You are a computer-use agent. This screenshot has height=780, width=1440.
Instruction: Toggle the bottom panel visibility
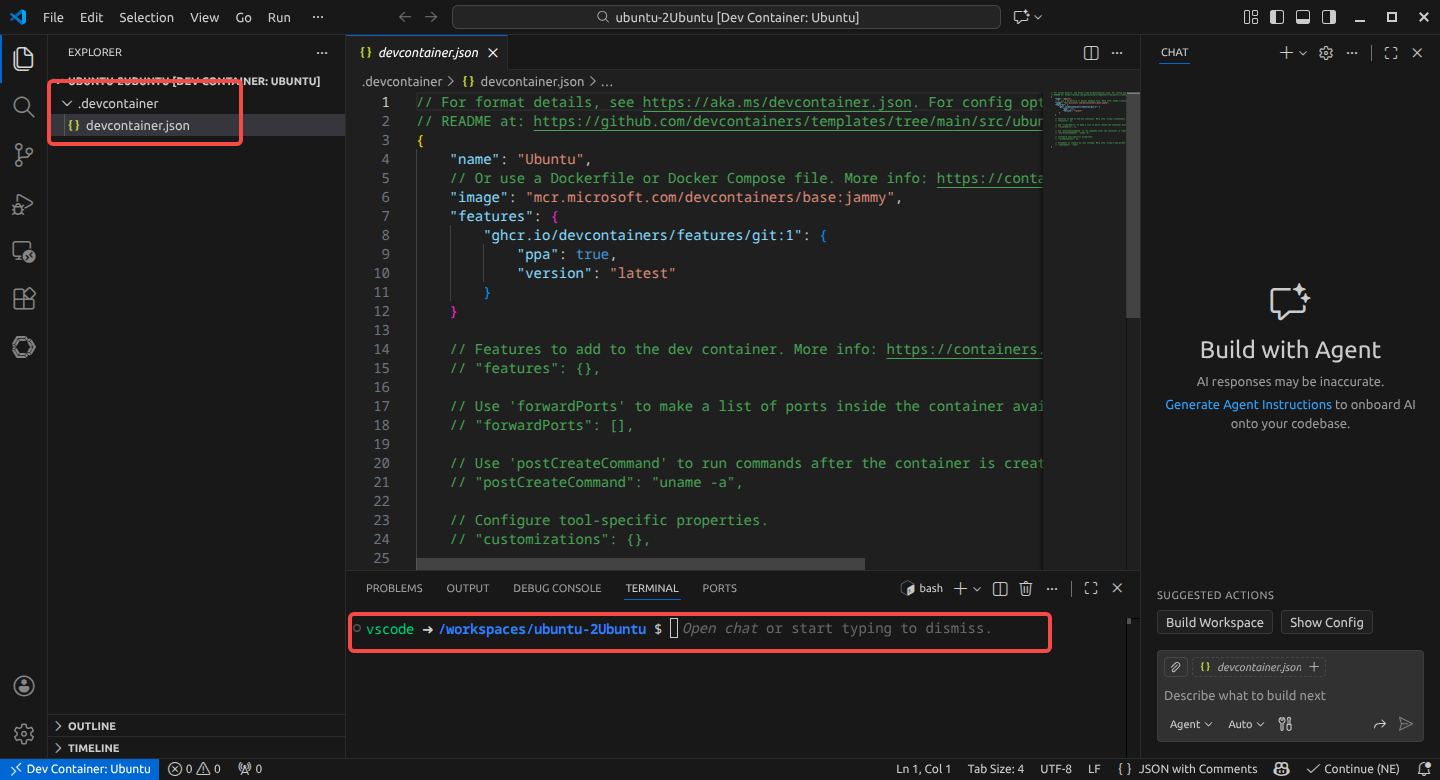pos(1301,16)
